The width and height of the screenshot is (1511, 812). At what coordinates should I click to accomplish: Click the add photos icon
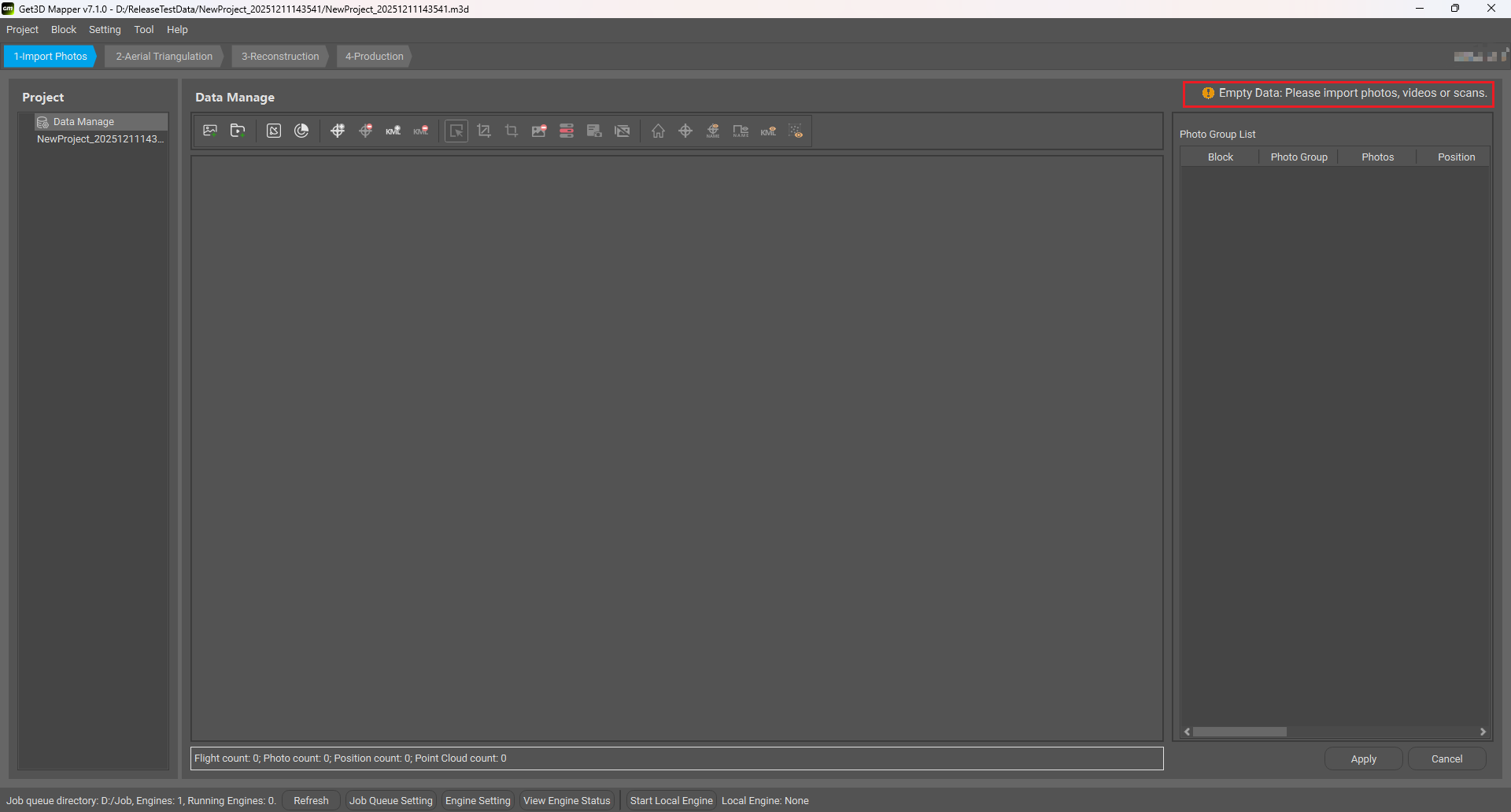coord(210,131)
